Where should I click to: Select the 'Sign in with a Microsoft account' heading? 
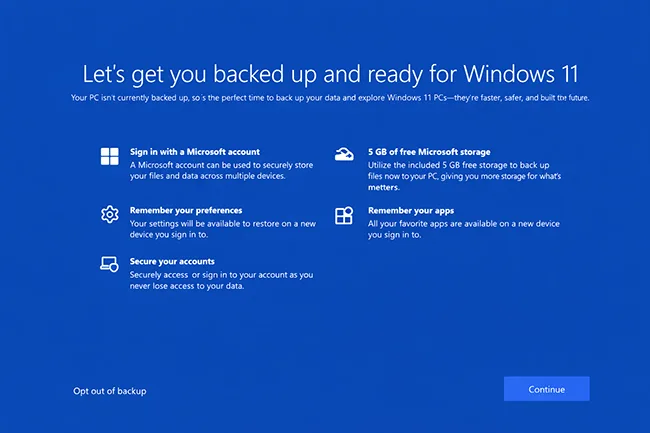click(x=195, y=152)
